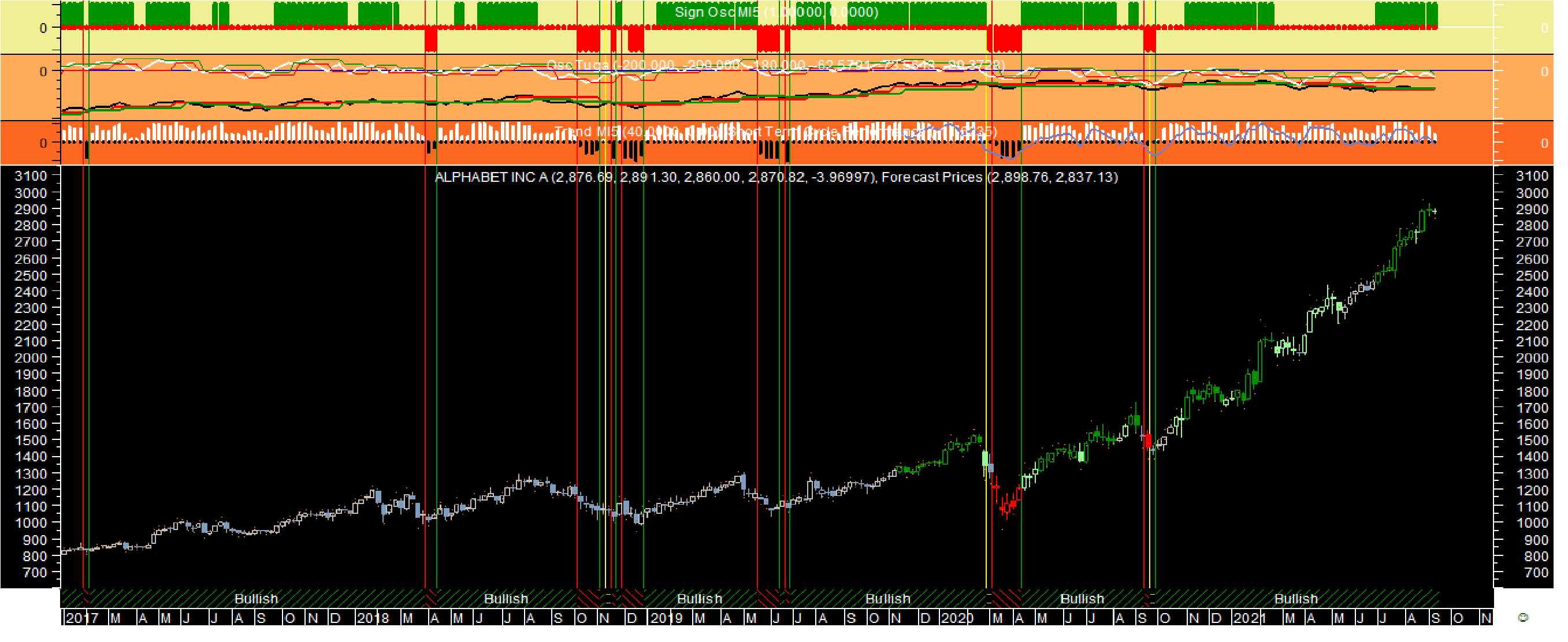This screenshot has width=1568, height=642.
Task: Click the 3100 value on left price axis
Action: point(31,177)
